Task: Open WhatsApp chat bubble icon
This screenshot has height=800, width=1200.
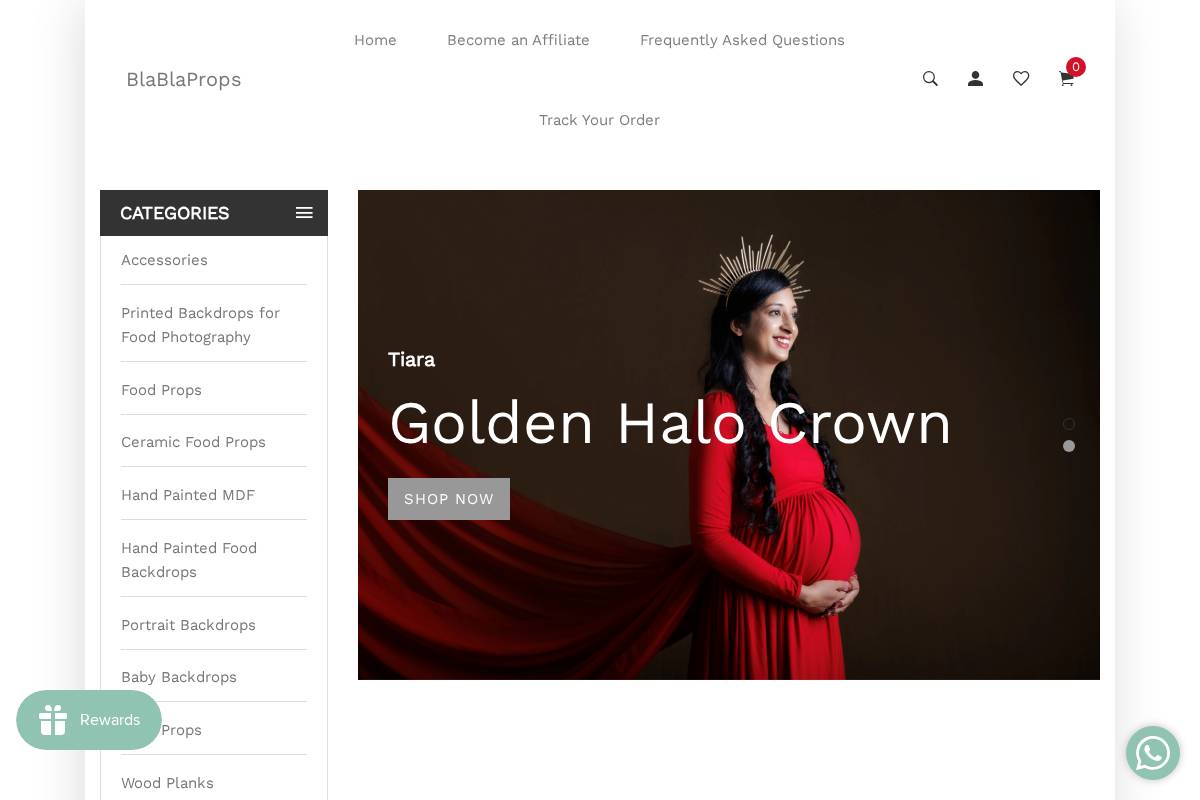Action: pyautogui.click(x=1153, y=753)
